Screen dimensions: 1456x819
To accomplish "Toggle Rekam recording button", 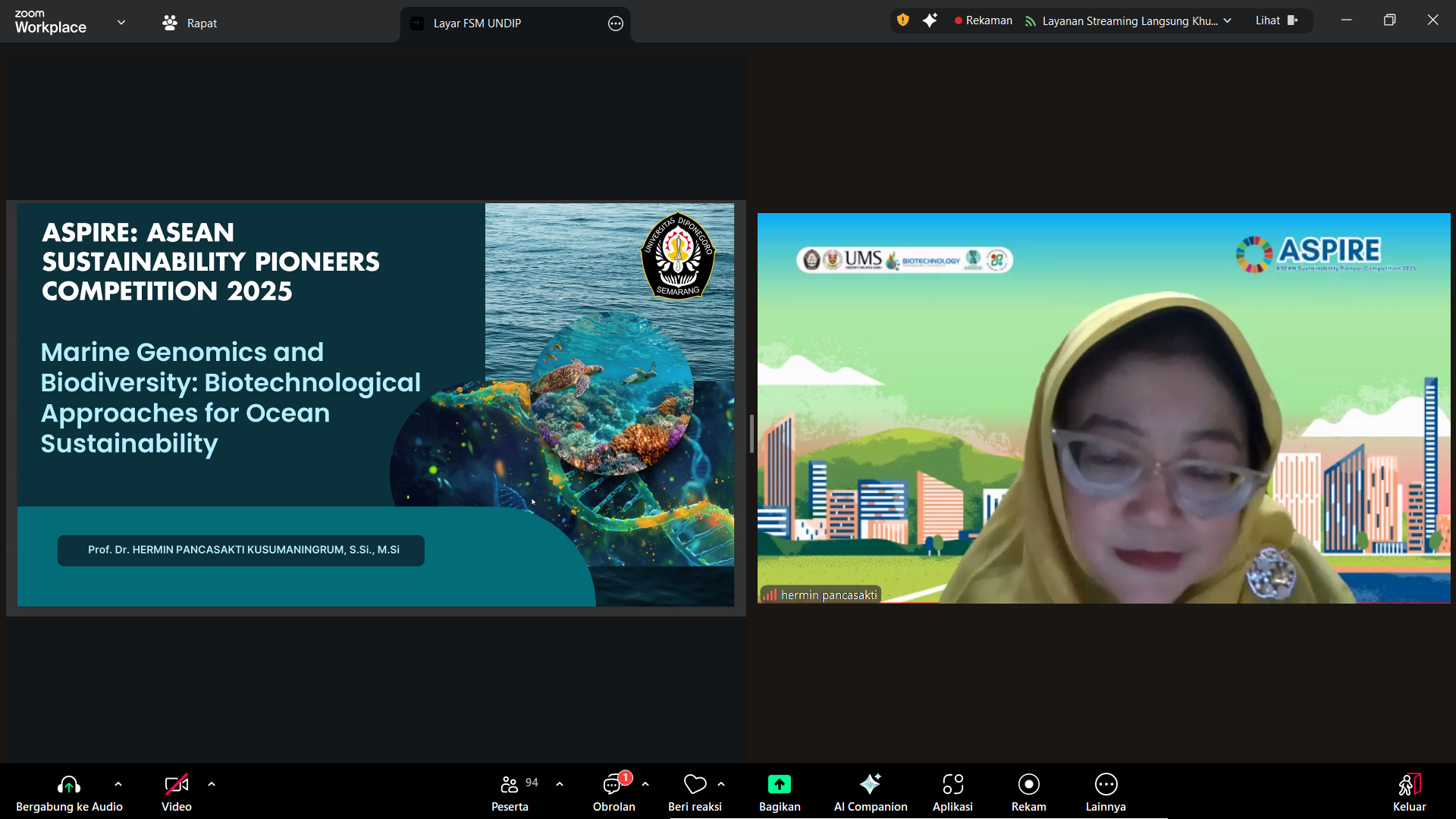I will tap(1028, 784).
